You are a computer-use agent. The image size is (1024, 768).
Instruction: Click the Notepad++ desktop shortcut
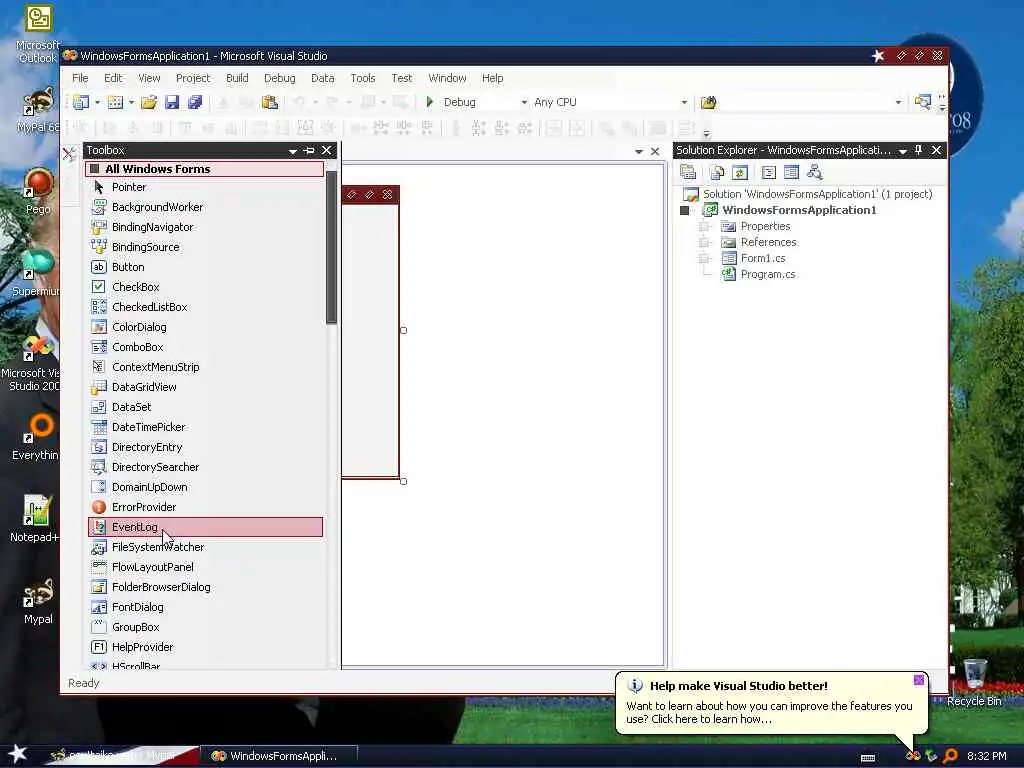click(35, 519)
